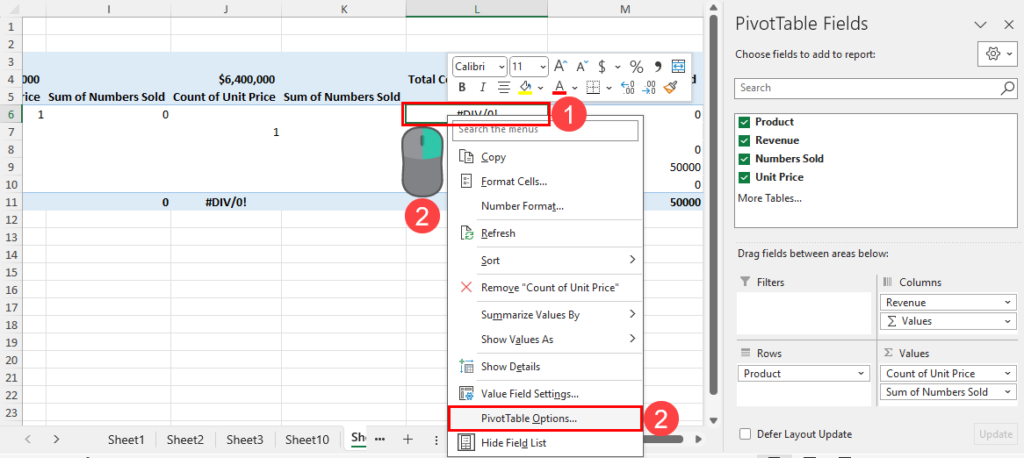Uncheck the Revenue field checkbox
Viewport: 1024px width, 458px height.
[x=744, y=140]
